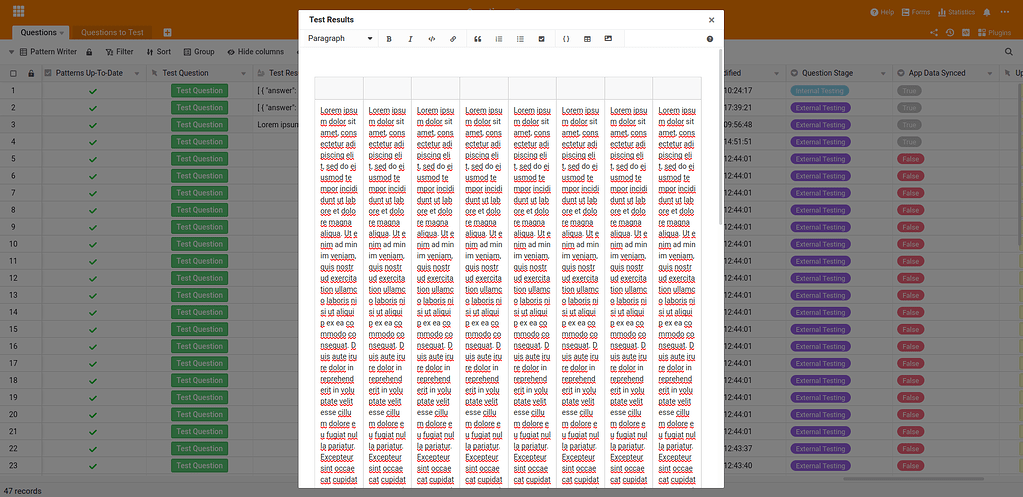This screenshot has width=1023, height=497.
Task: Open Patterns Up-To-Date column dropdown
Action: [136, 74]
